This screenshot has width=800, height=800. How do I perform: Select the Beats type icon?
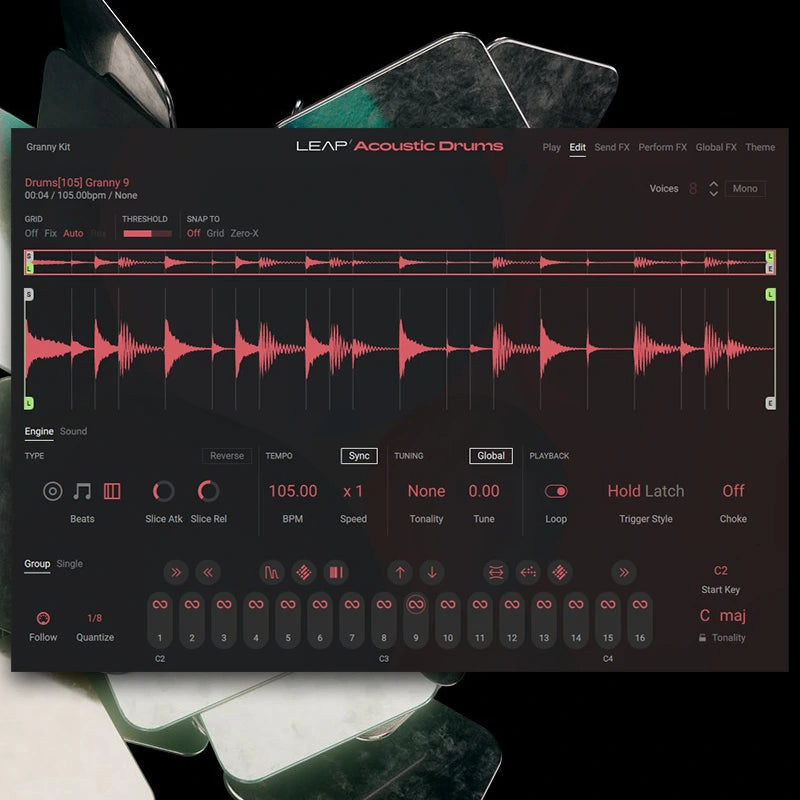tap(51, 491)
